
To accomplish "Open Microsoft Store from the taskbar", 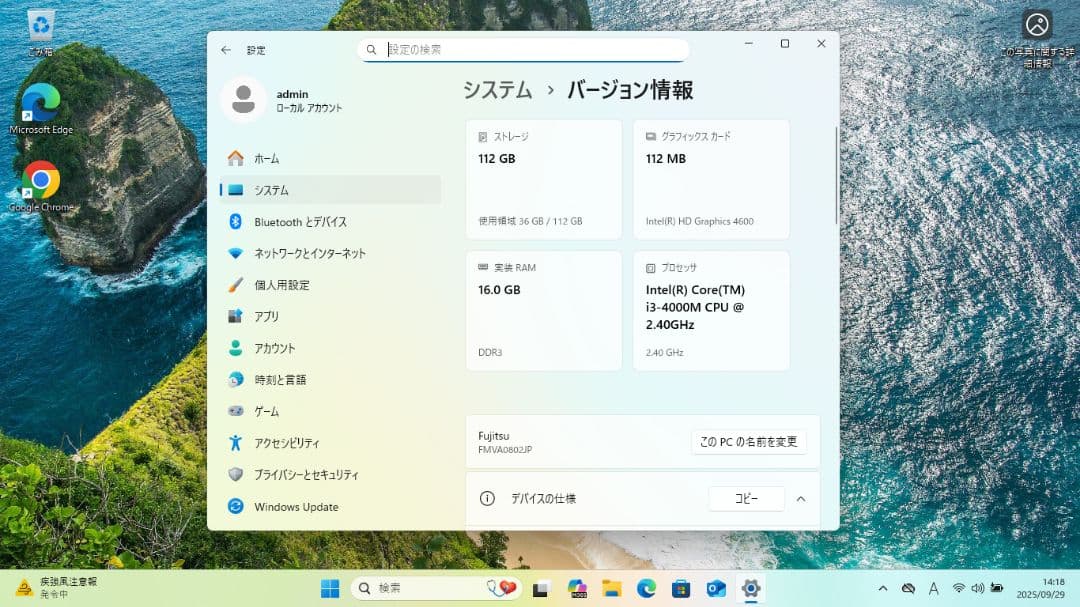I will [681, 588].
